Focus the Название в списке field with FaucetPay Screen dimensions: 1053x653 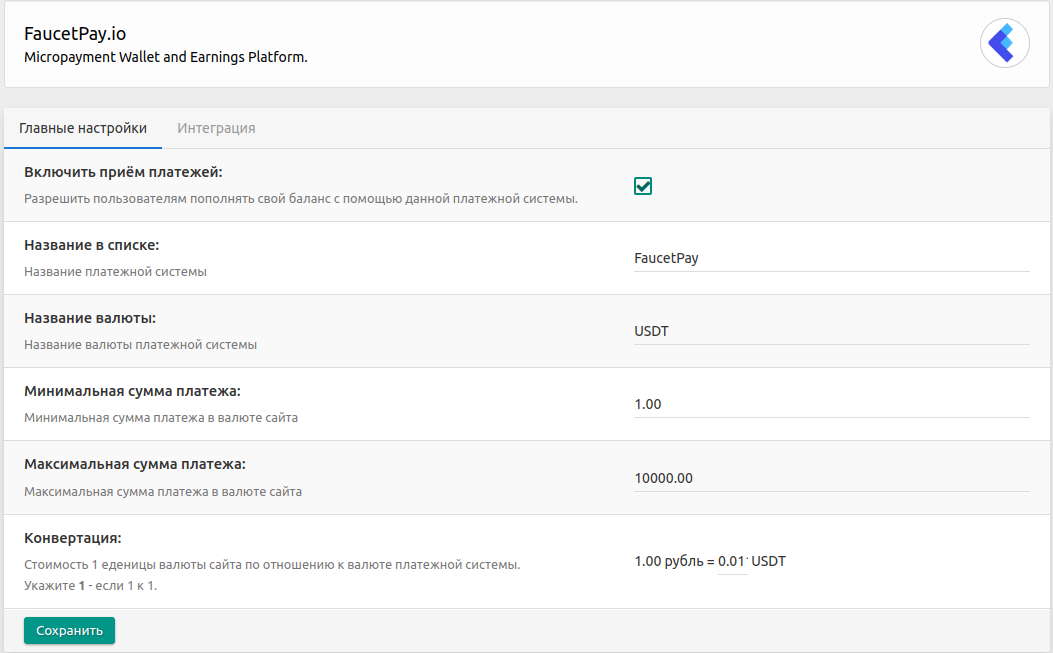coord(830,258)
